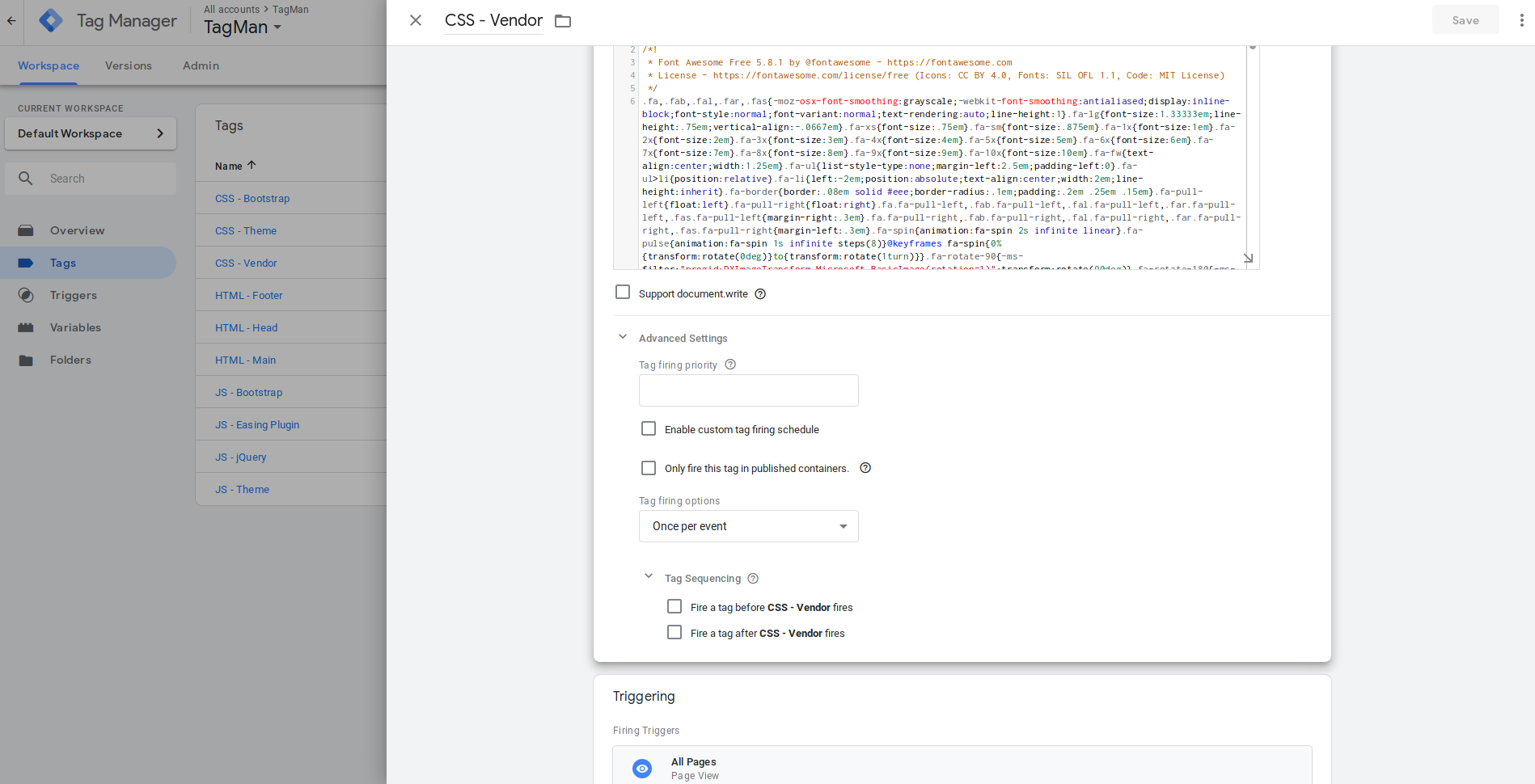Click the Folders icon in the sidebar
The image size is (1535, 784).
click(x=26, y=360)
